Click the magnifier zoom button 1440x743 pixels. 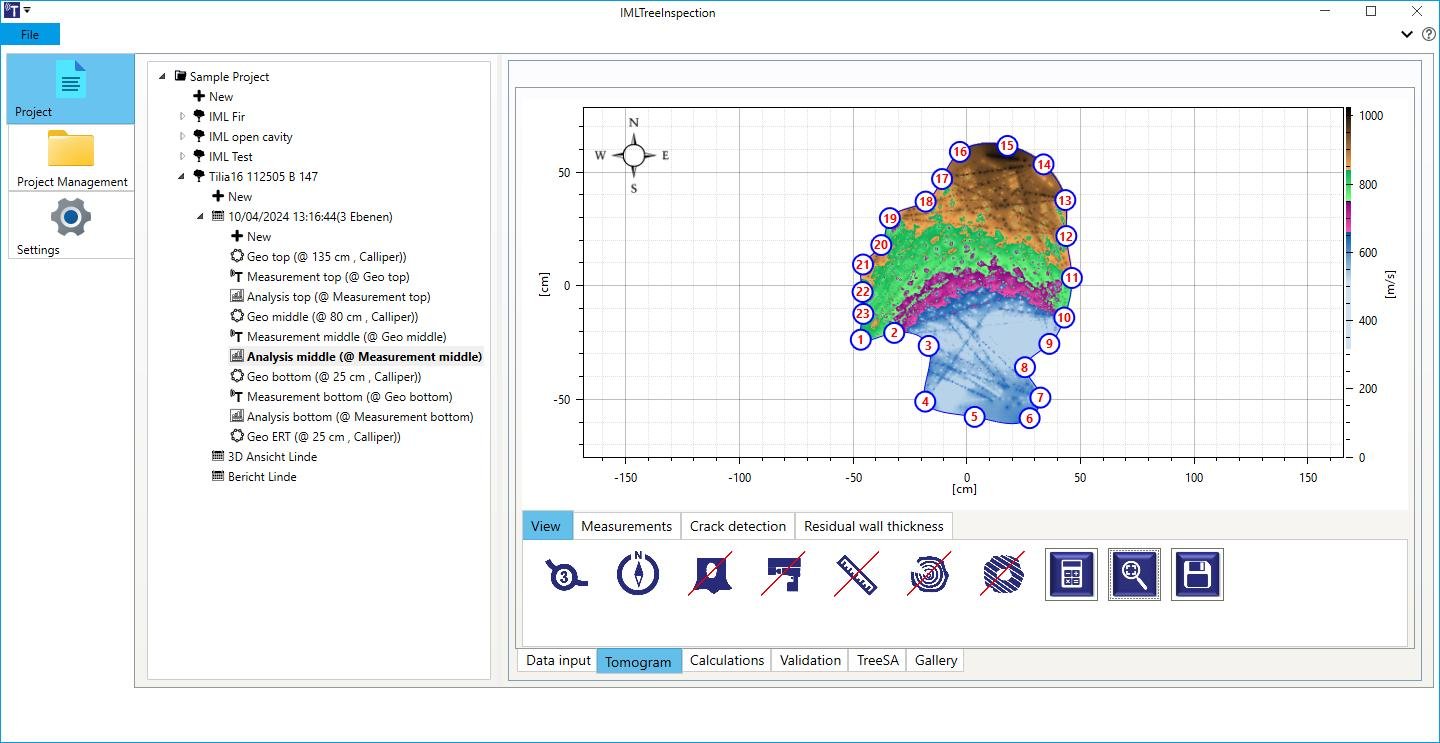[x=1134, y=574]
